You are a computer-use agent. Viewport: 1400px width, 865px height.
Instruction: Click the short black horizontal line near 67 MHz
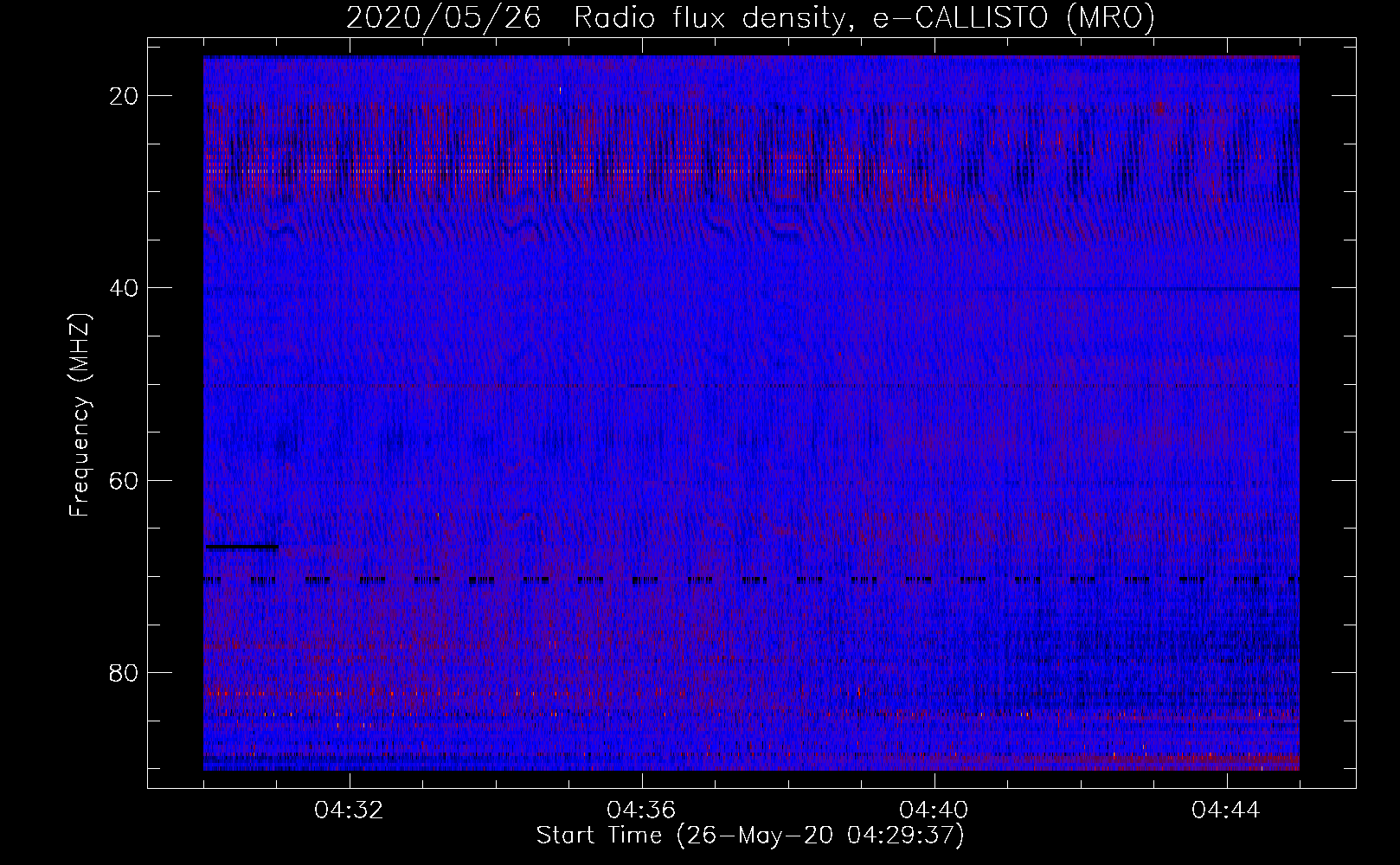coord(242,547)
